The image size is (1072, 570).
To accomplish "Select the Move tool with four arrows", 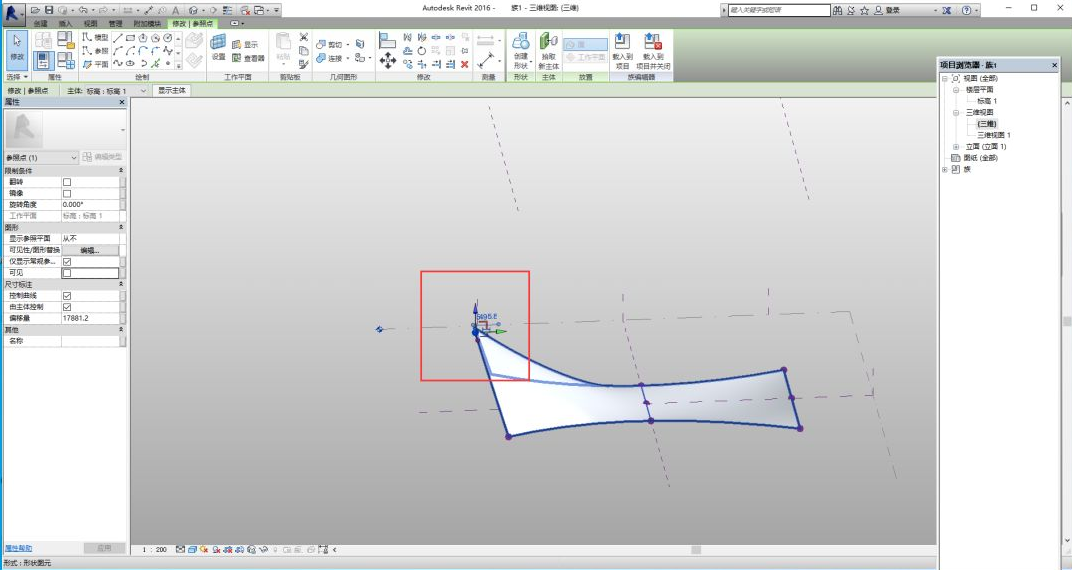I will click(x=388, y=60).
